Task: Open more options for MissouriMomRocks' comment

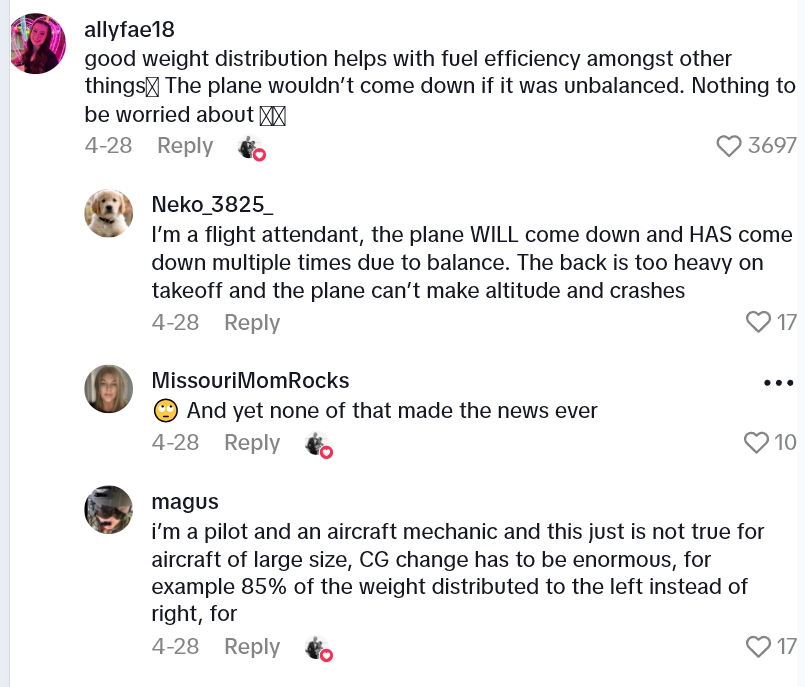Action: [x=778, y=383]
